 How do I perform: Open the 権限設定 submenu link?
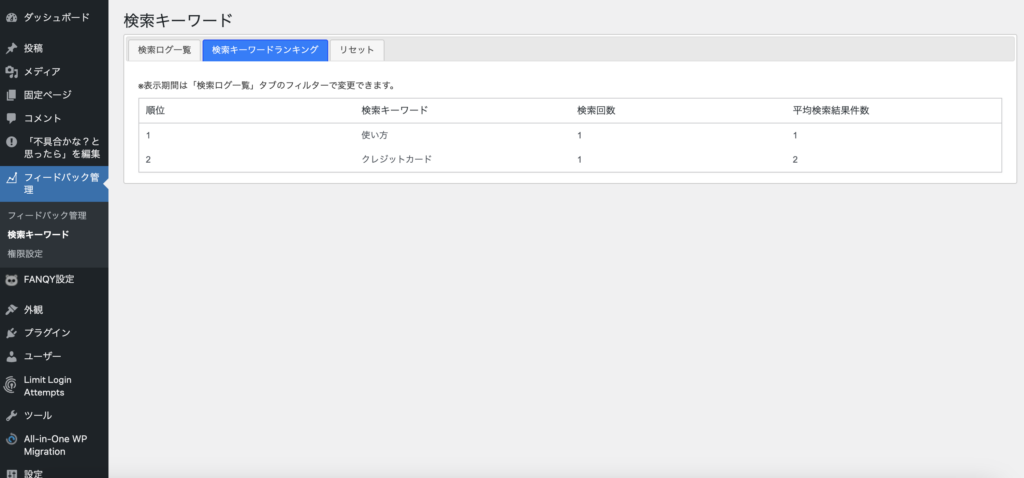click(25, 253)
